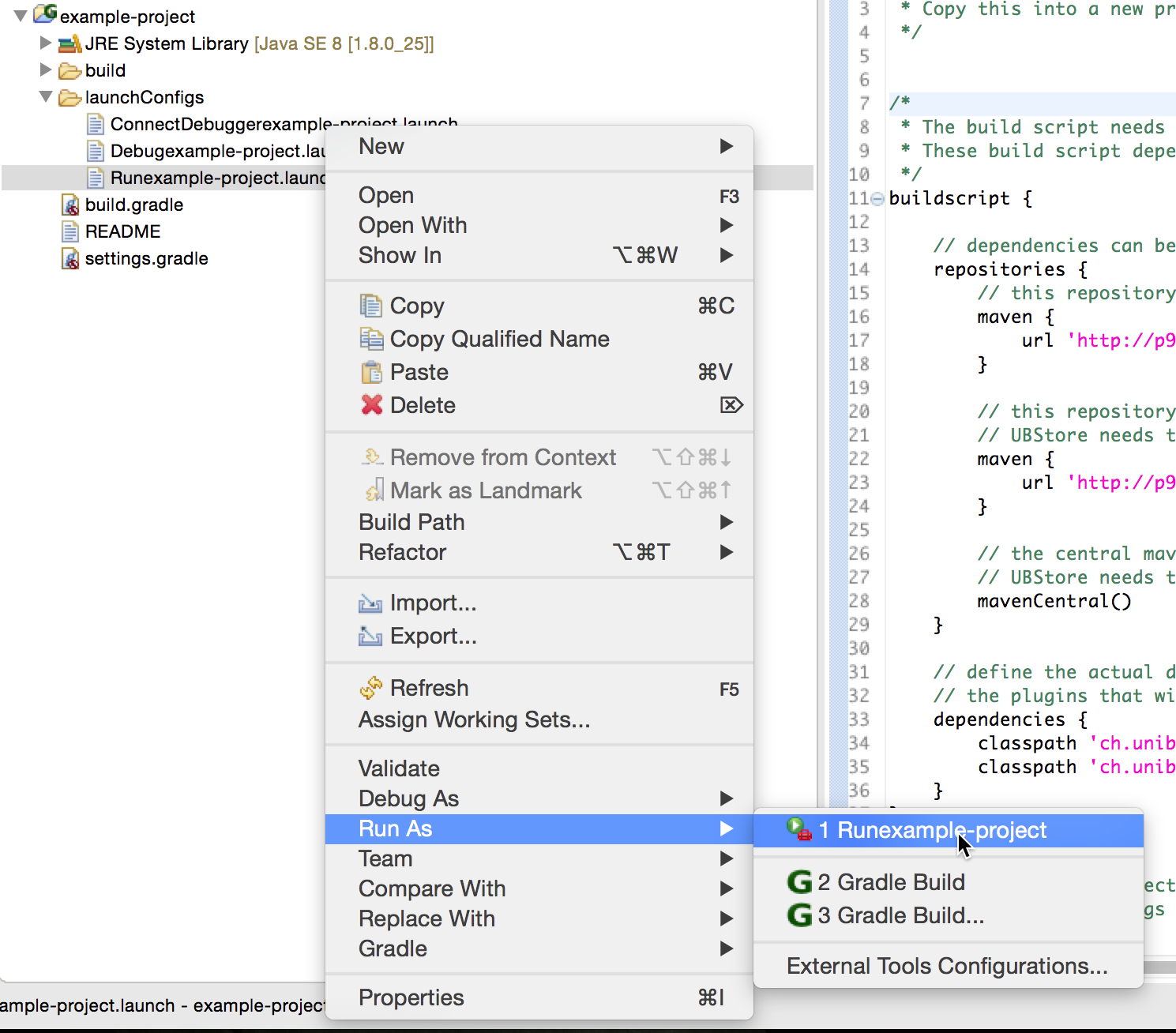
Task: Click the repositories { code line
Action: pyautogui.click(x=1010, y=269)
